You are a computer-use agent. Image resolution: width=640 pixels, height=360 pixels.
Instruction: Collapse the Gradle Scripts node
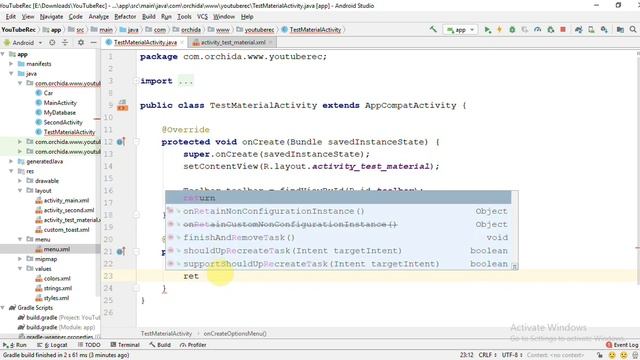click(4, 308)
